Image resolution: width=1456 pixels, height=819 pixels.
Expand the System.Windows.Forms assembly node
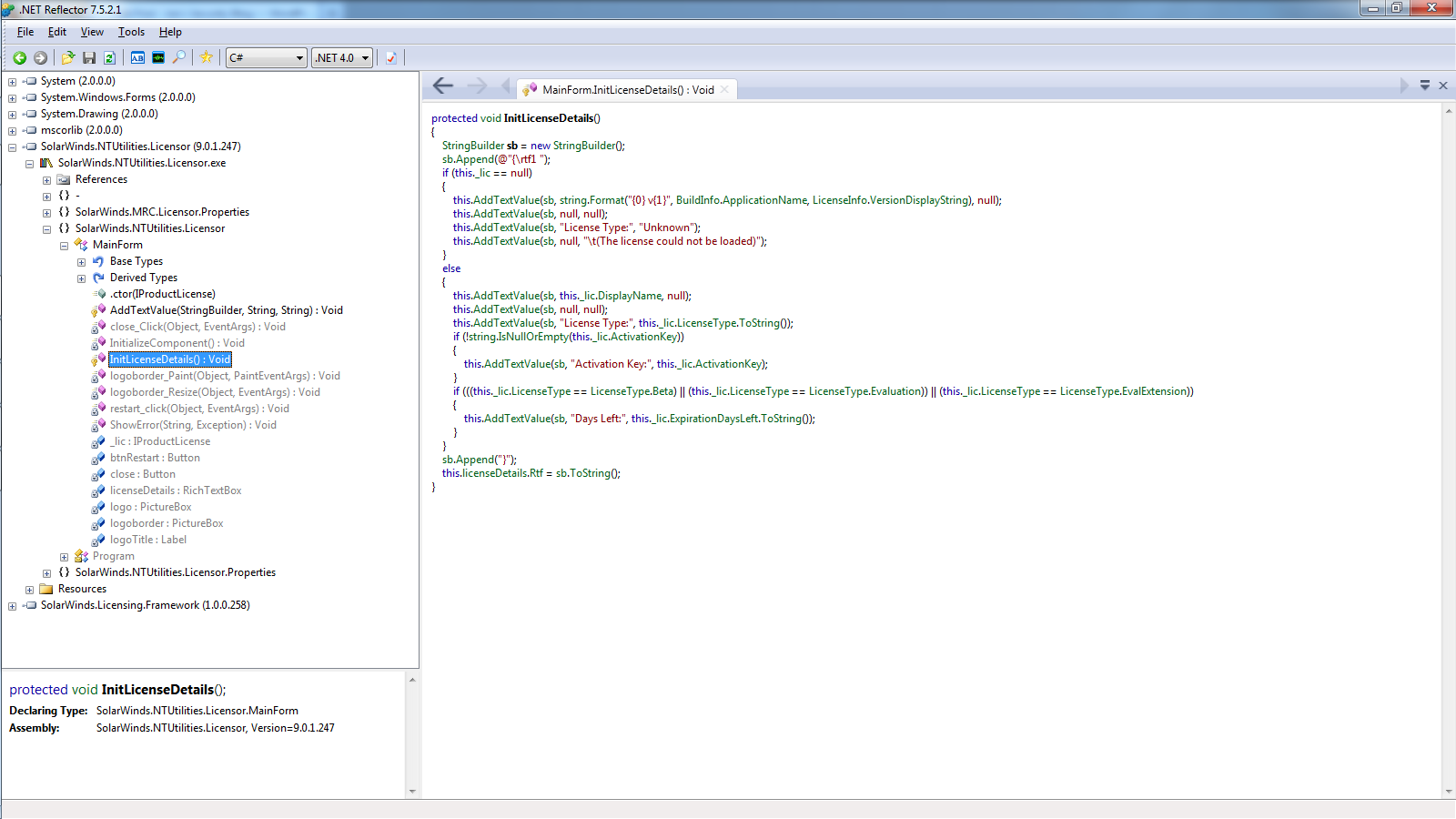coord(12,98)
